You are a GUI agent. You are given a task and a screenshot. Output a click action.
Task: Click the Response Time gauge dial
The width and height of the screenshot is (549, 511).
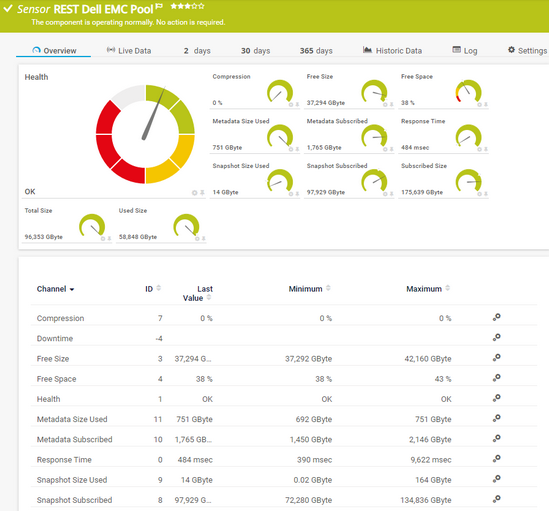click(468, 137)
